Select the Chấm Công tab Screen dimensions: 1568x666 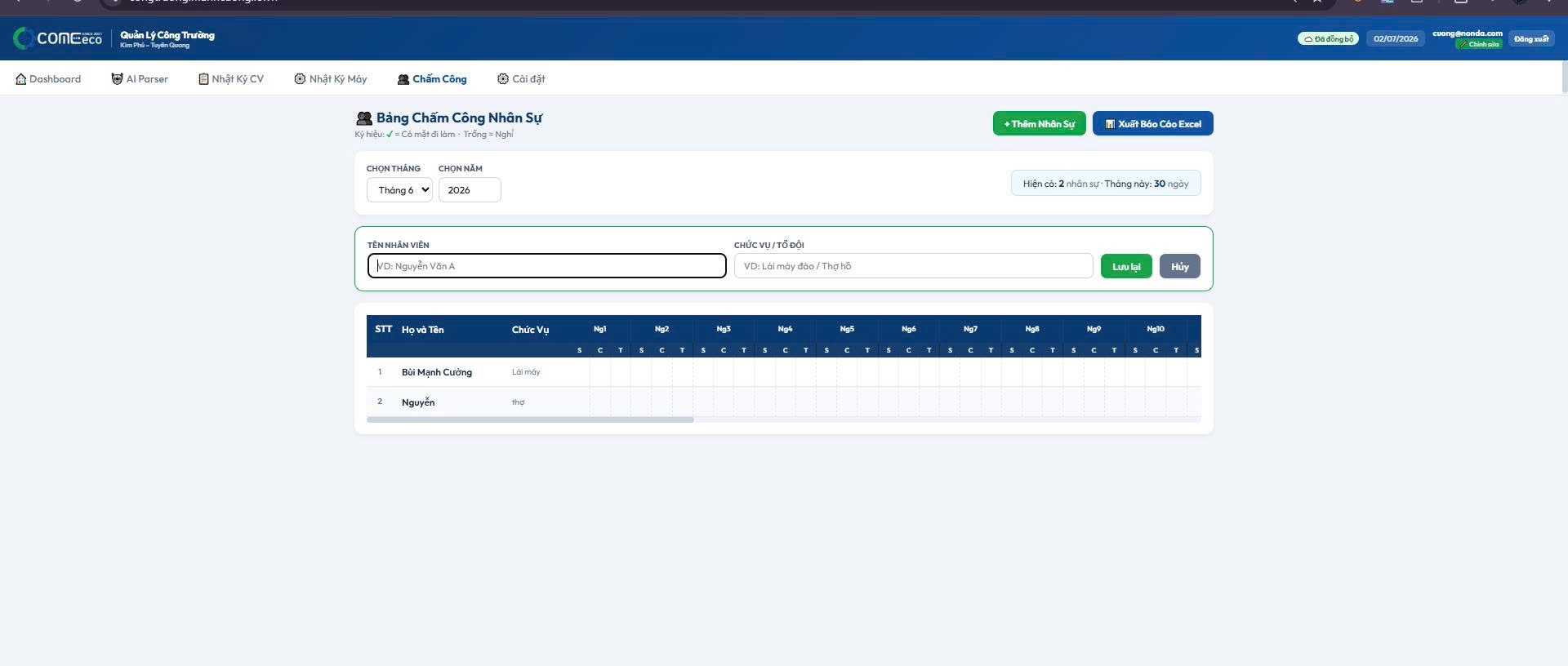point(432,79)
